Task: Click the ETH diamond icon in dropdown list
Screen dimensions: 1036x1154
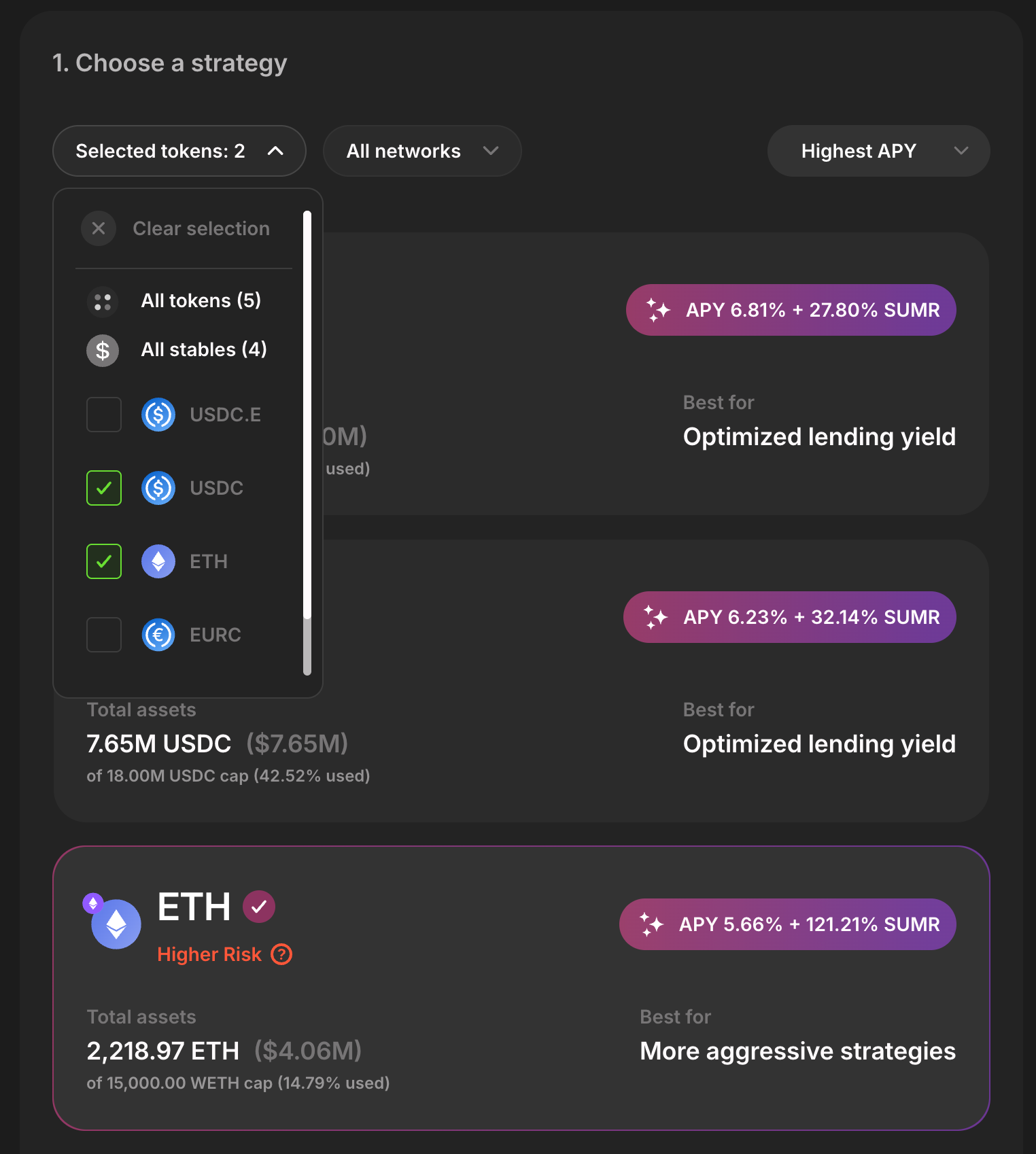Action: tap(158, 561)
